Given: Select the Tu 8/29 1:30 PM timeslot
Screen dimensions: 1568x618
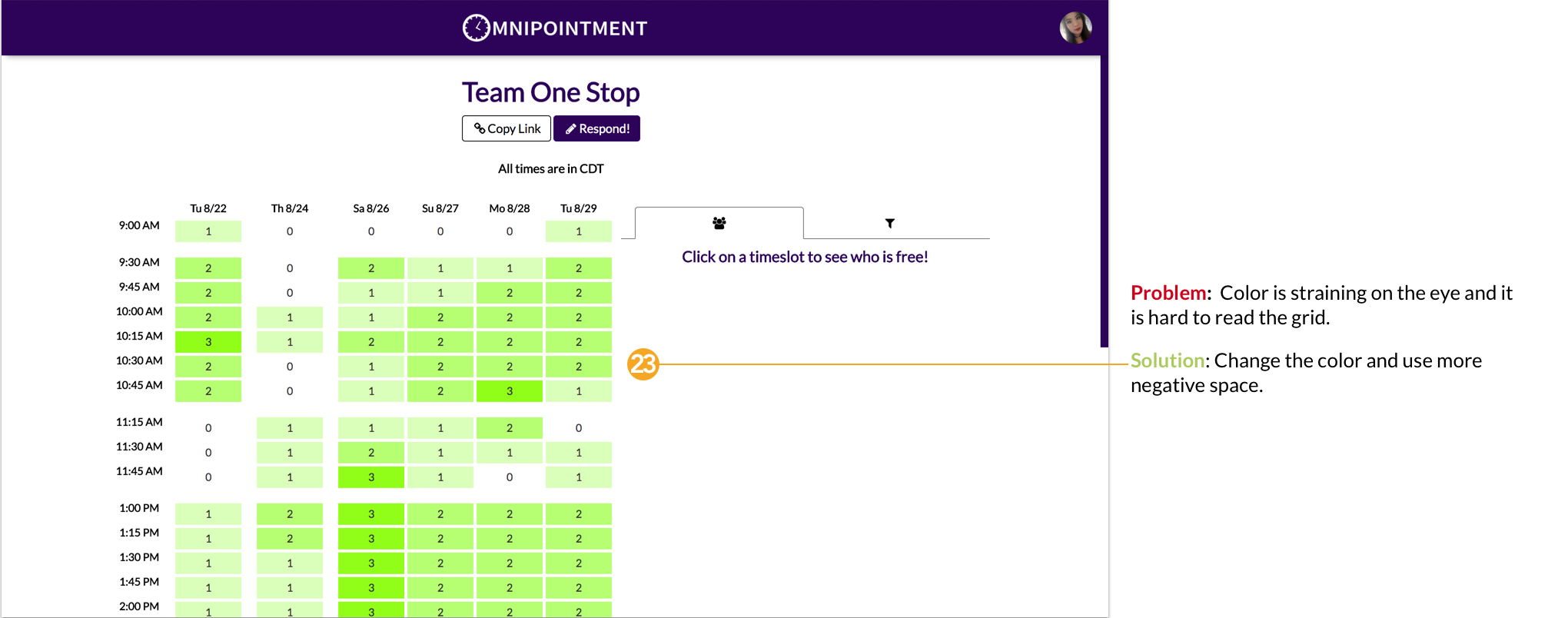Looking at the screenshot, I should pos(579,563).
